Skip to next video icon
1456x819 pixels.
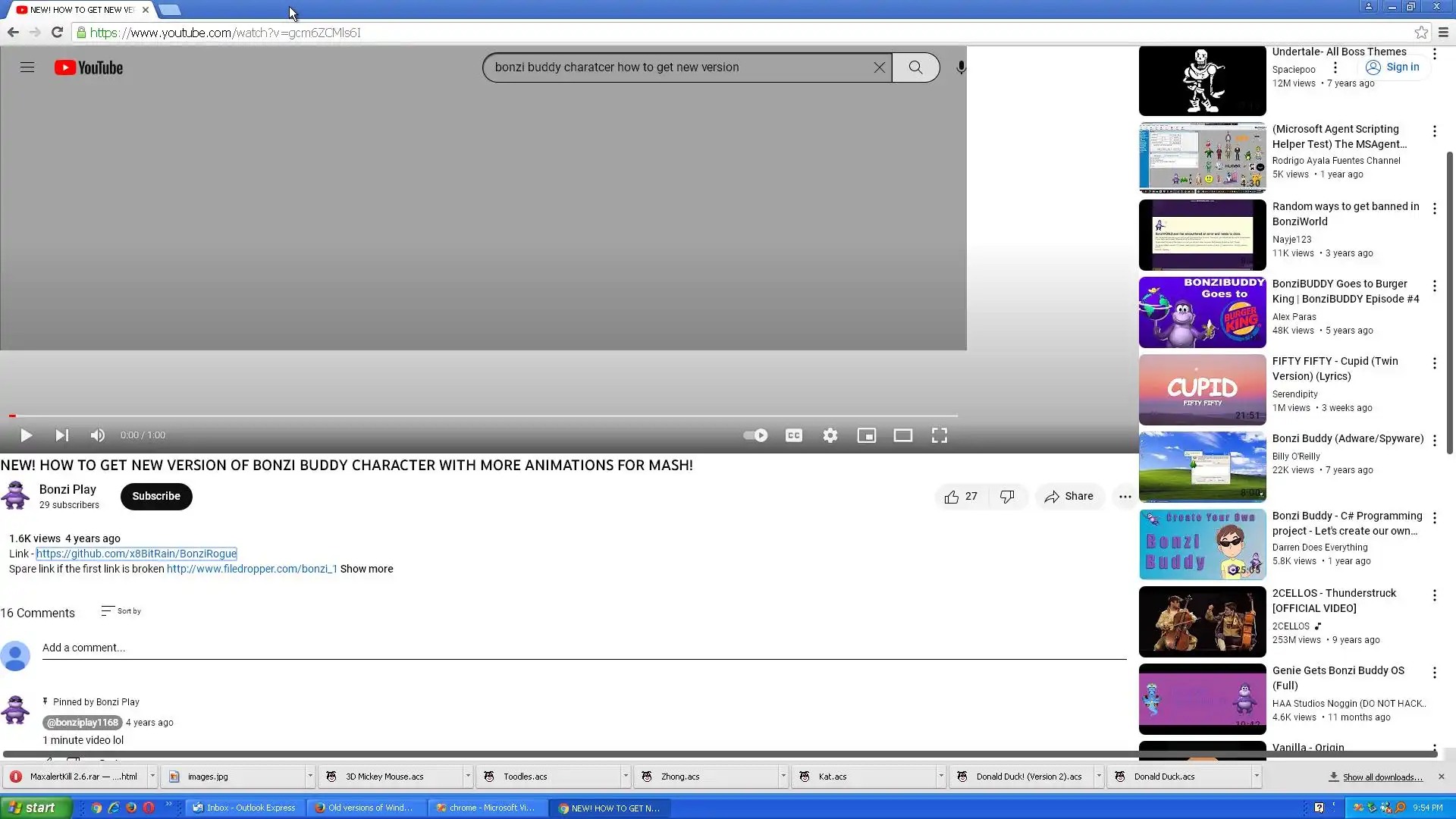point(62,435)
